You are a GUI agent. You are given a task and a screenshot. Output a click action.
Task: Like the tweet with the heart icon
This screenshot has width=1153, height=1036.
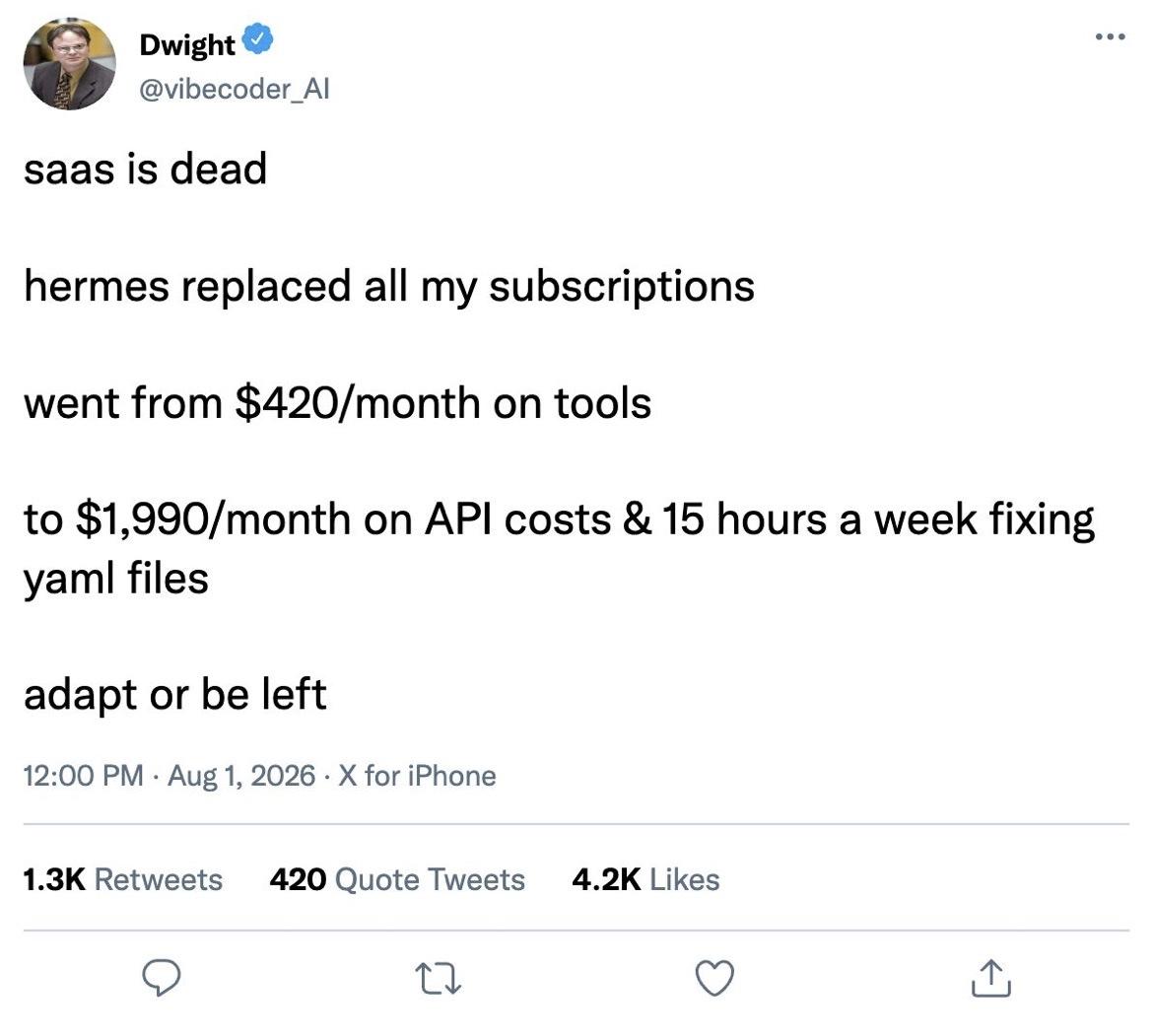[714, 979]
